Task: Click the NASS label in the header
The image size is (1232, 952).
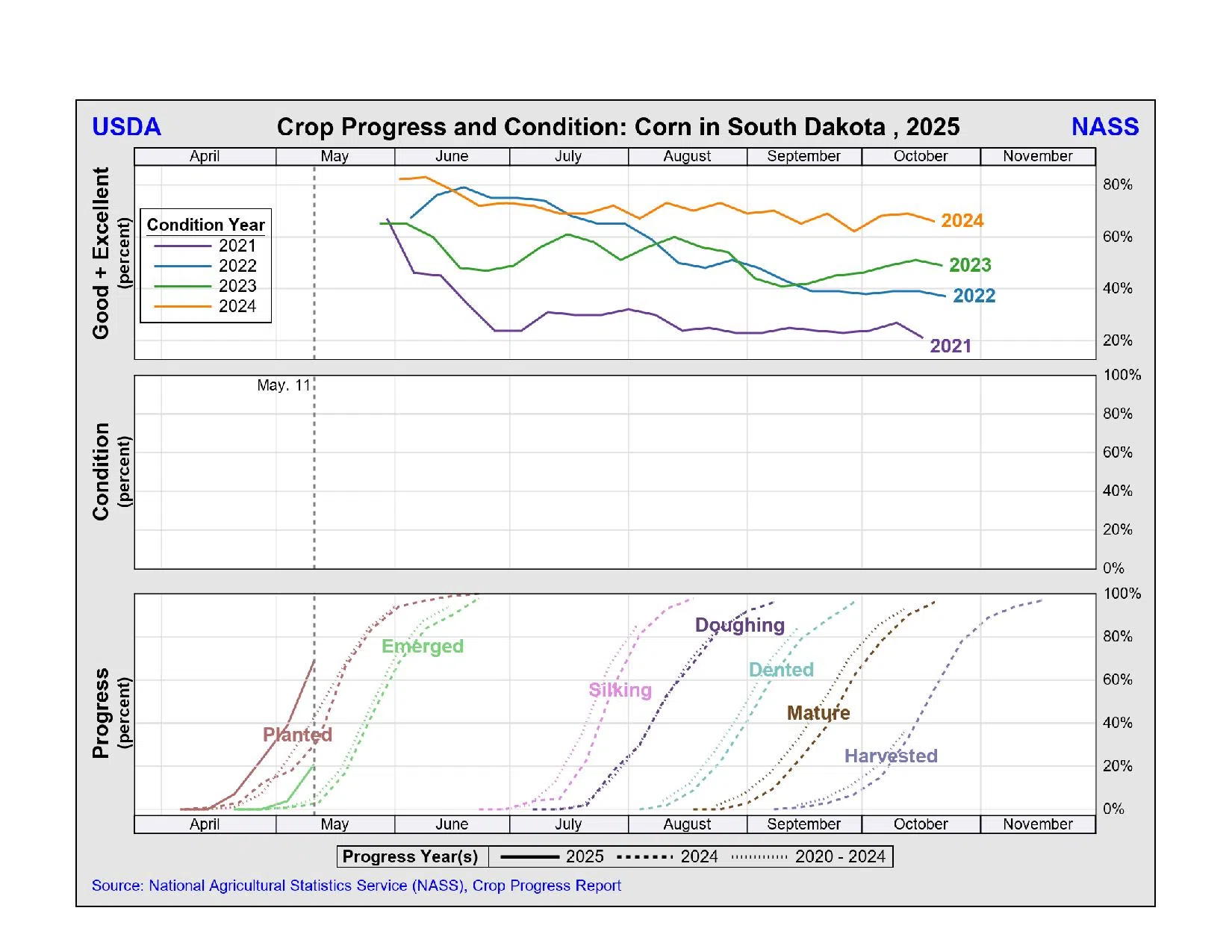Action: pyautogui.click(x=1104, y=127)
